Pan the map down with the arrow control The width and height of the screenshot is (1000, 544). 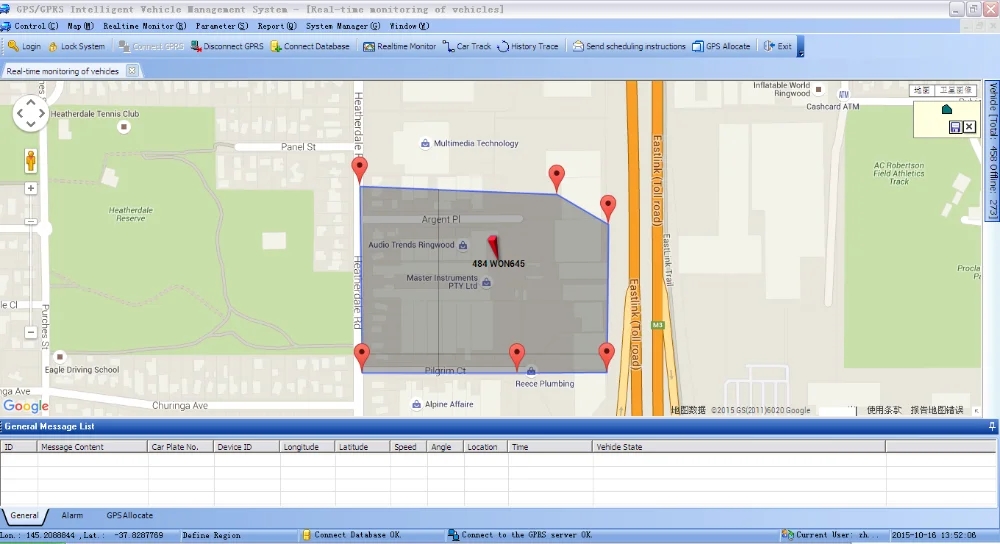[x=31, y=124]
